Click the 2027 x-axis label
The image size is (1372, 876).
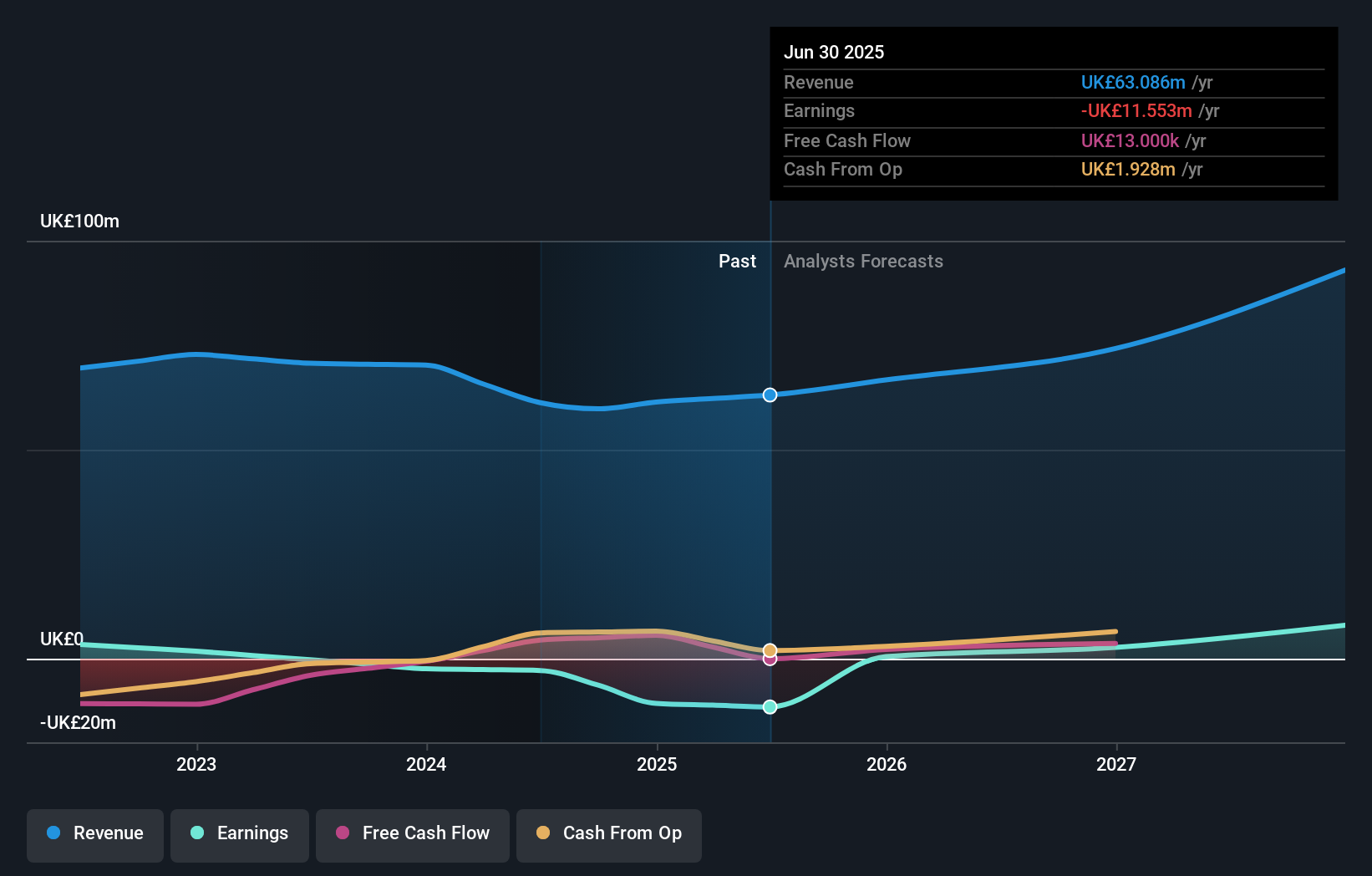pyautogui.click(x=1116, y=764)
